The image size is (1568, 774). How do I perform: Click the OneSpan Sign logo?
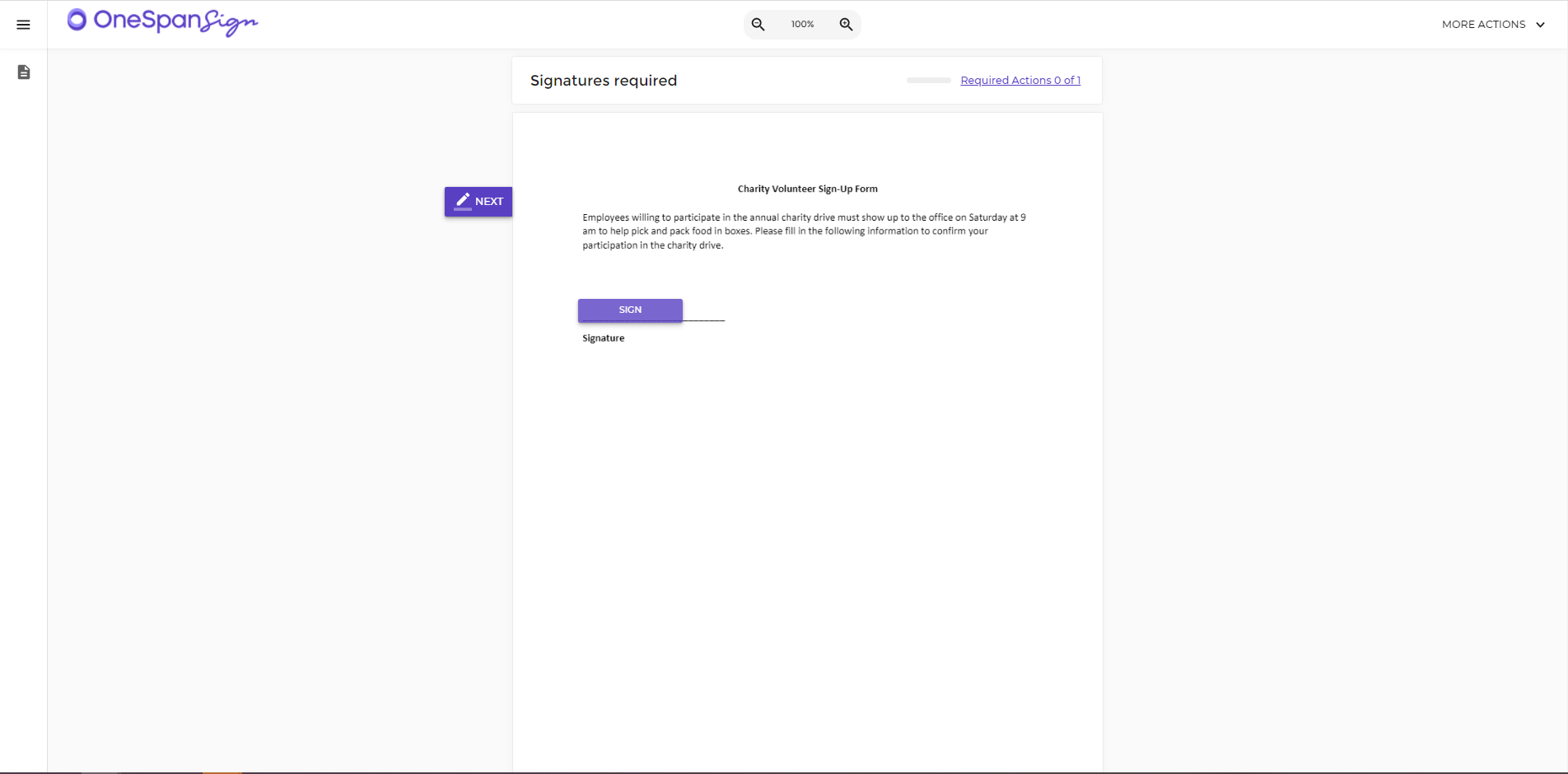pos(162,22)
